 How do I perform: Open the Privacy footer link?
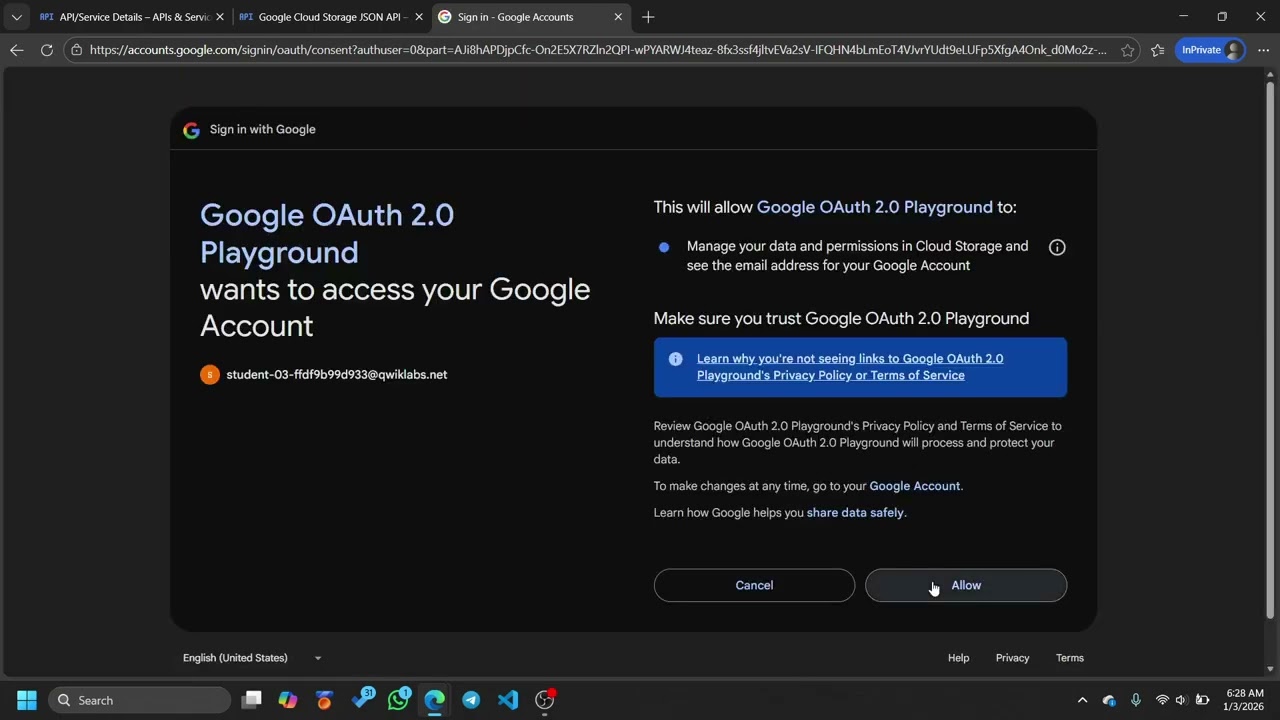(1012, 658)
